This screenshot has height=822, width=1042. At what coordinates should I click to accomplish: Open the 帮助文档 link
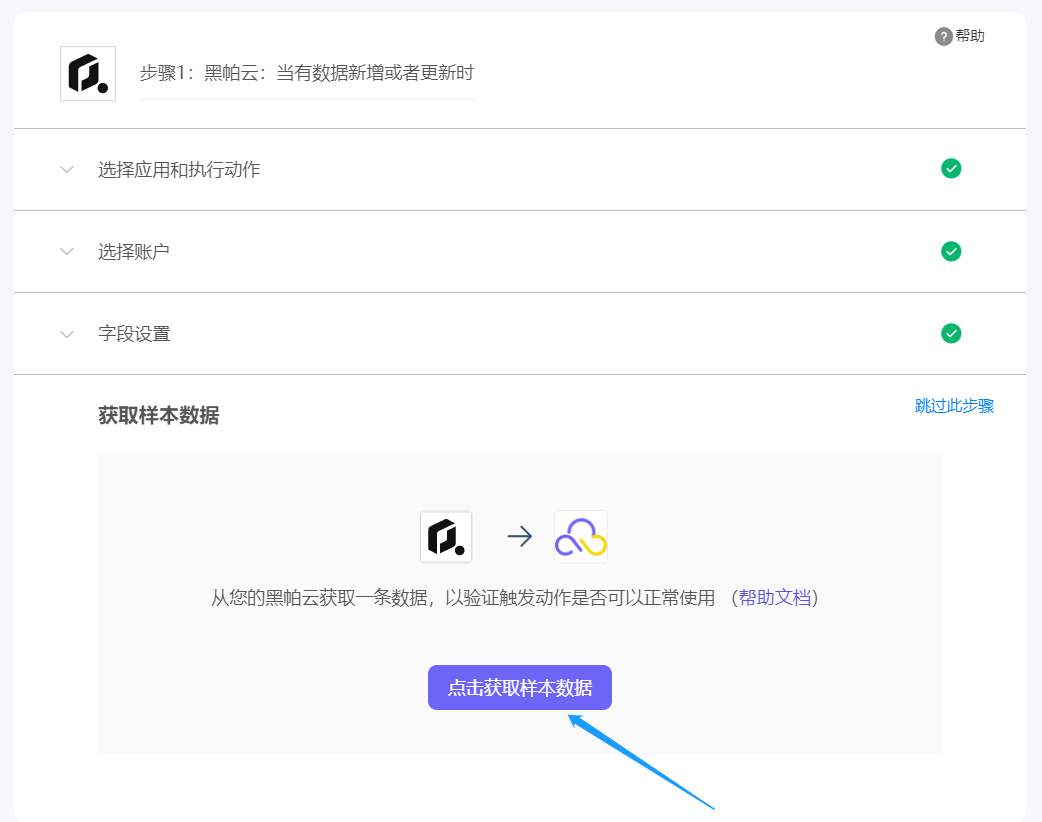(x=775, y=597)
